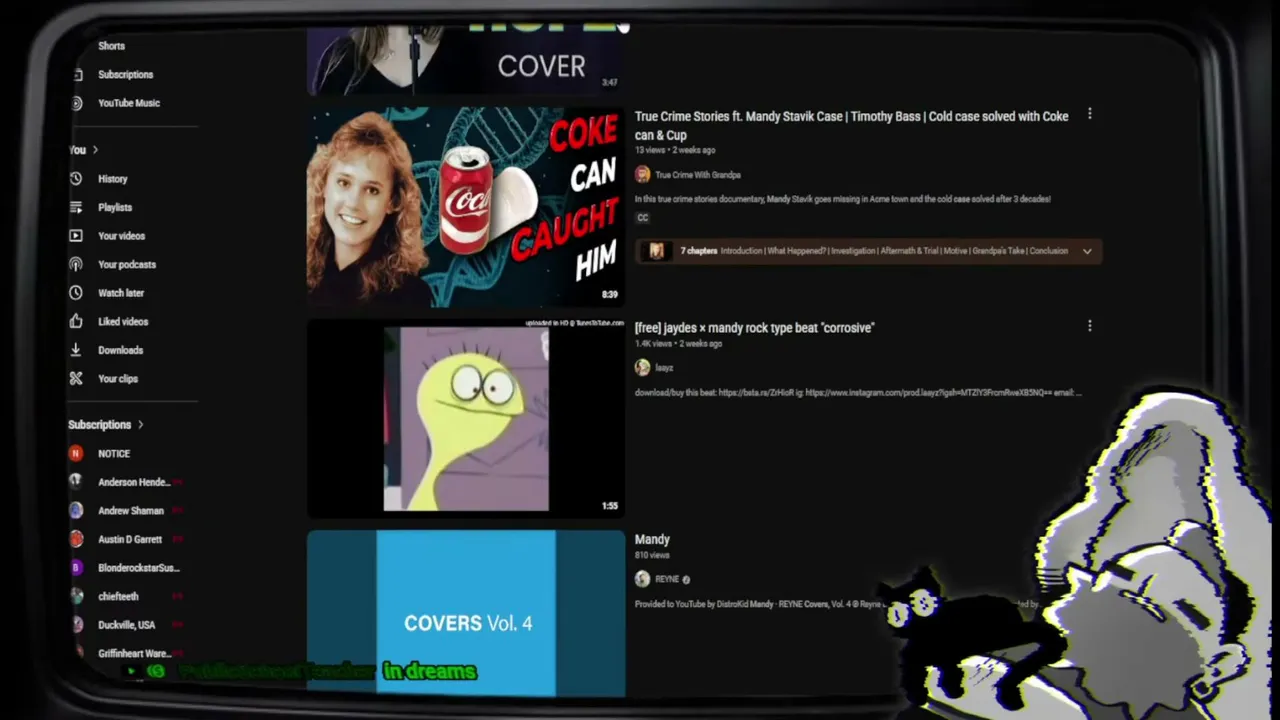This screenshot has height=720, width=1280.
Task: Click the 8:39 duration label
Action: pos(610,295)
